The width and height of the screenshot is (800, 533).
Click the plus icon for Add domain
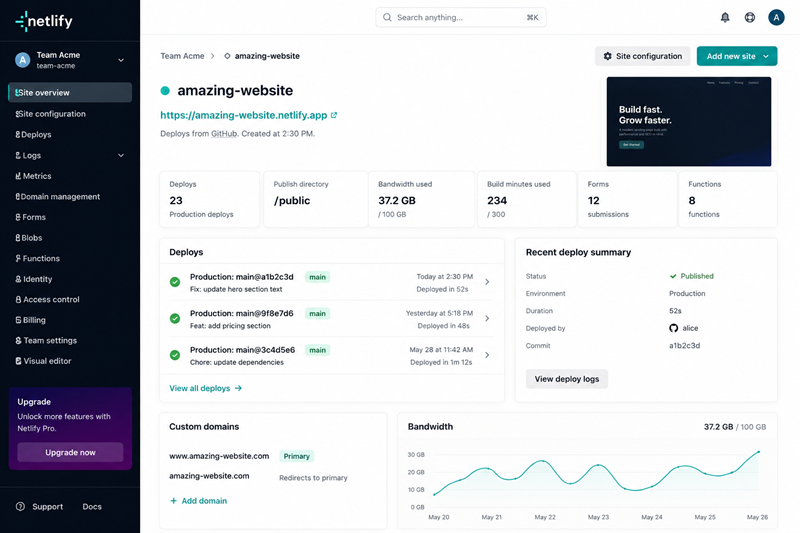tap(173, 501)
